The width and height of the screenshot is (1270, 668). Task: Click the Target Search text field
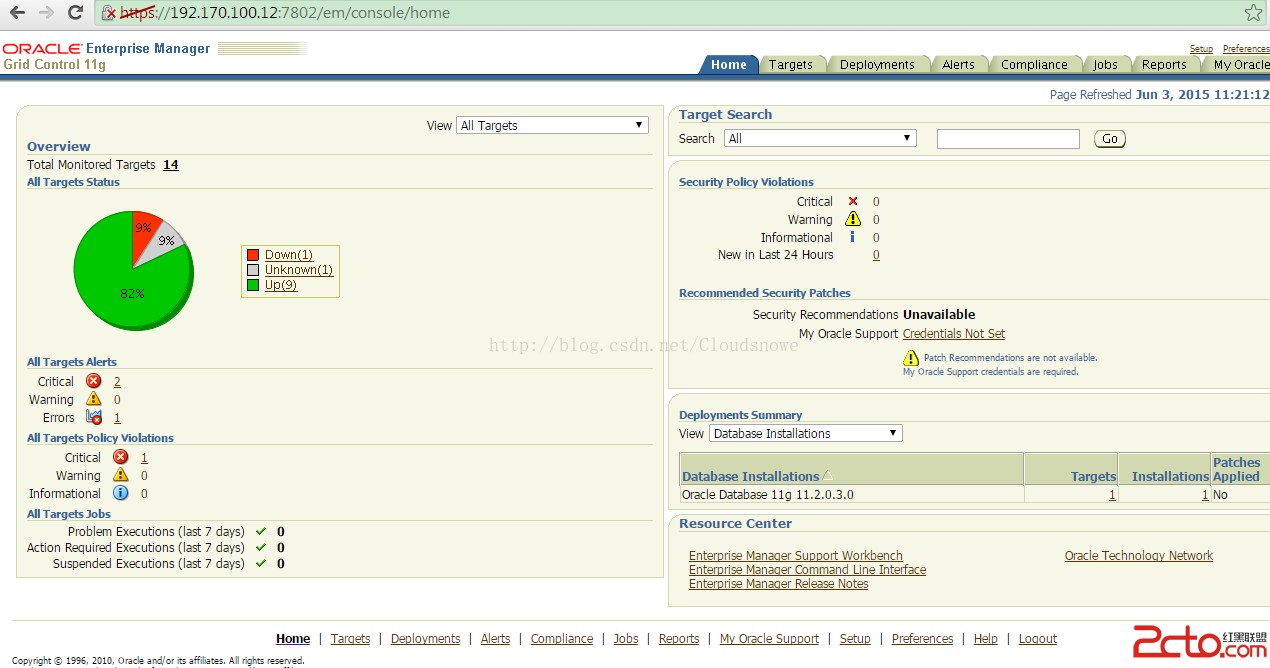[1008, 139]
